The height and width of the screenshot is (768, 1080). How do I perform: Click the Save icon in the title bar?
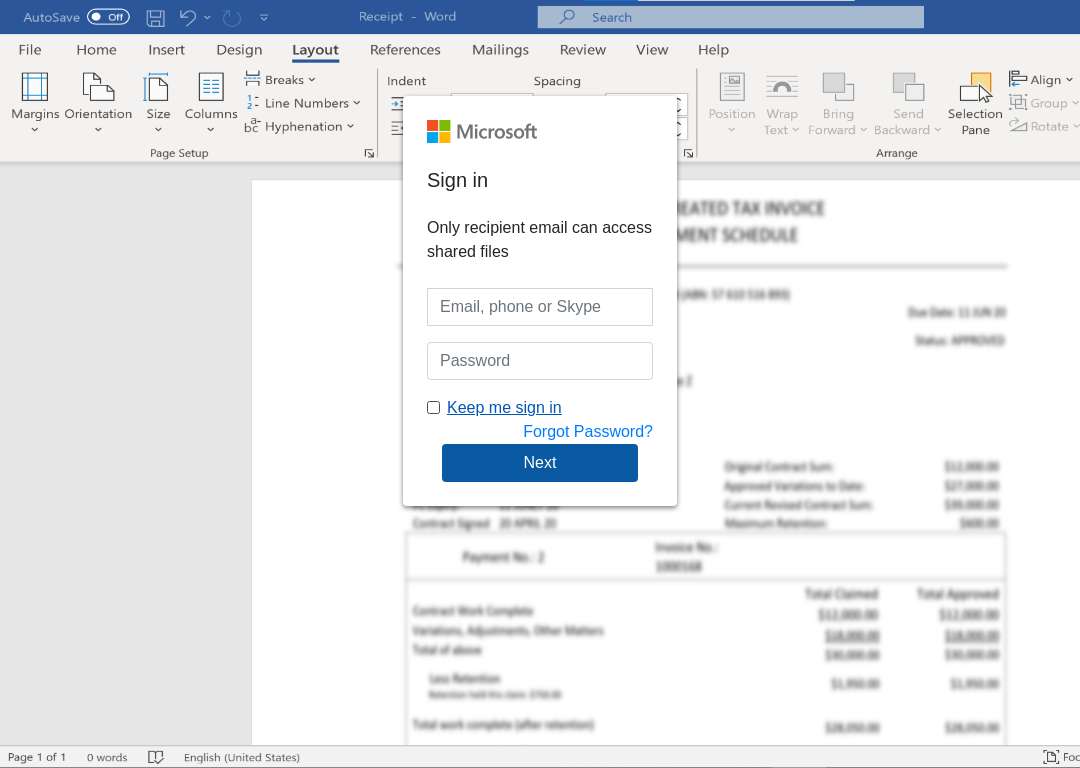click(x=156, y=17)
